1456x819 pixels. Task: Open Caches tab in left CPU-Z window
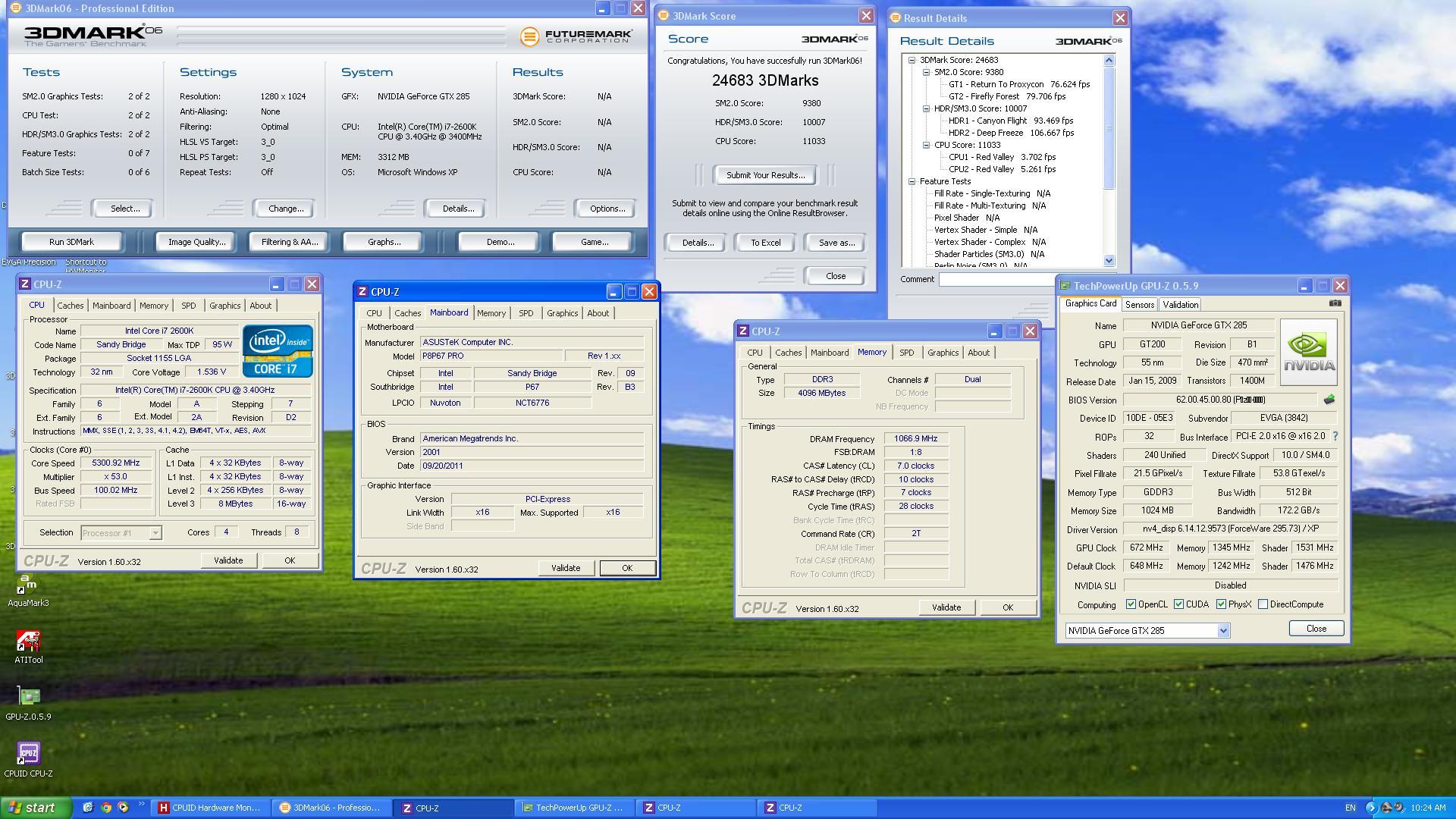tap(71, 306)
